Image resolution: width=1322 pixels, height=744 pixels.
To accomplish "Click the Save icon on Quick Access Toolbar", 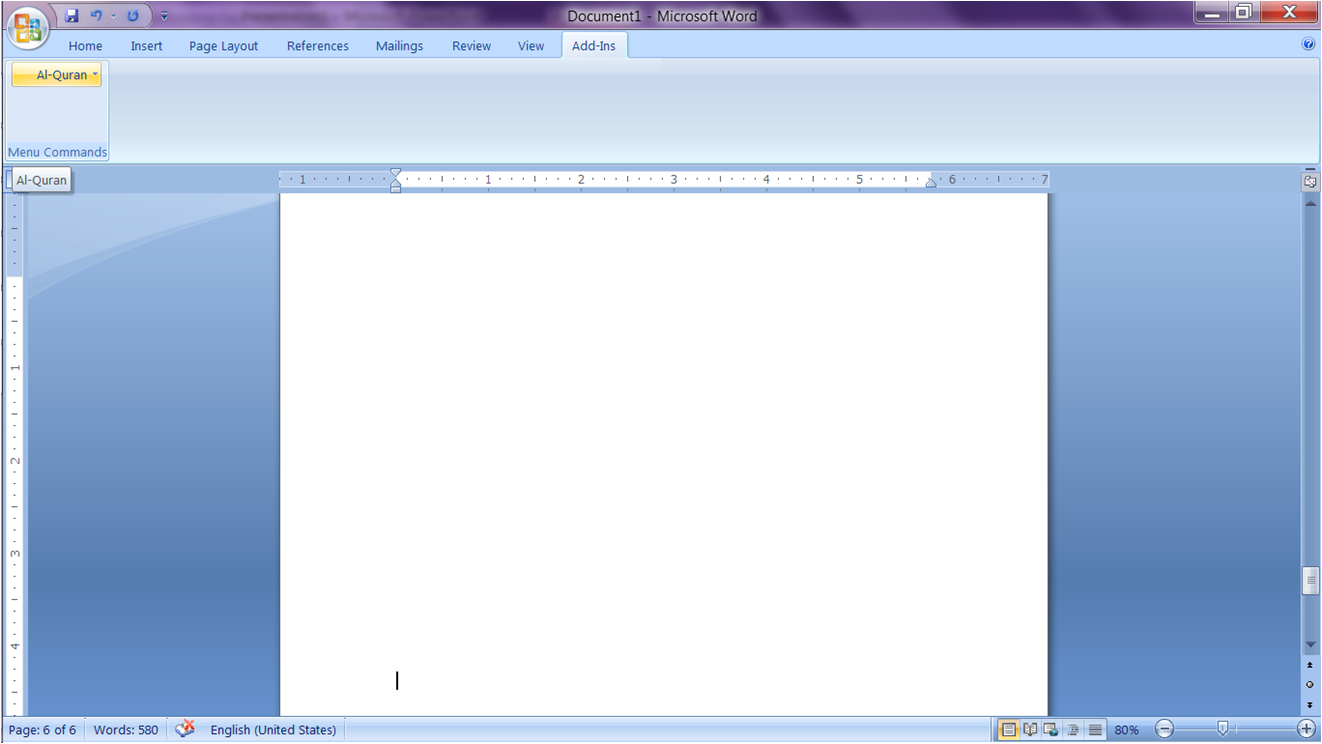I will 70,15.
